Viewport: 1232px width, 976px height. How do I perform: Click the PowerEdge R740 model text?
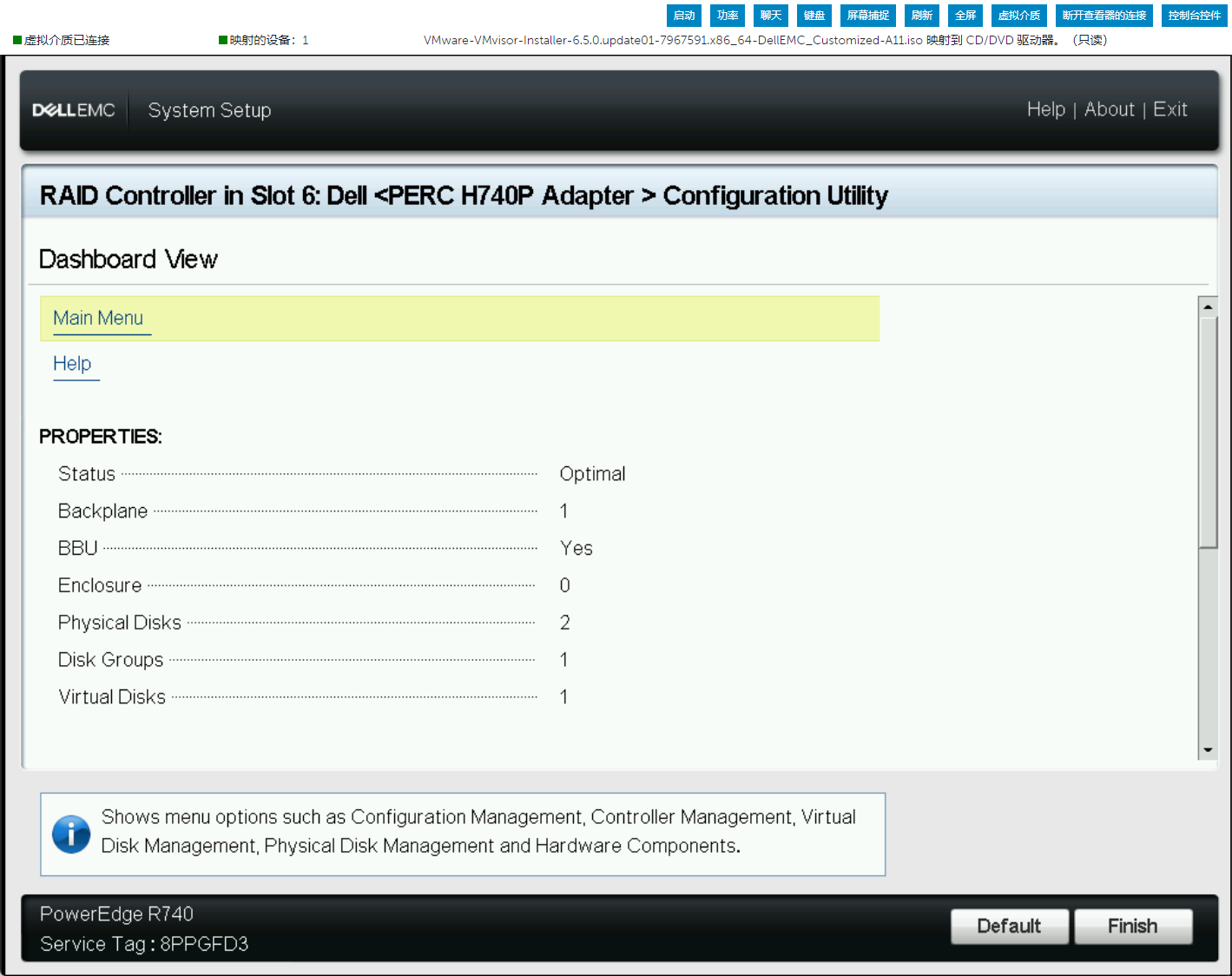click(x=116, y=914)
